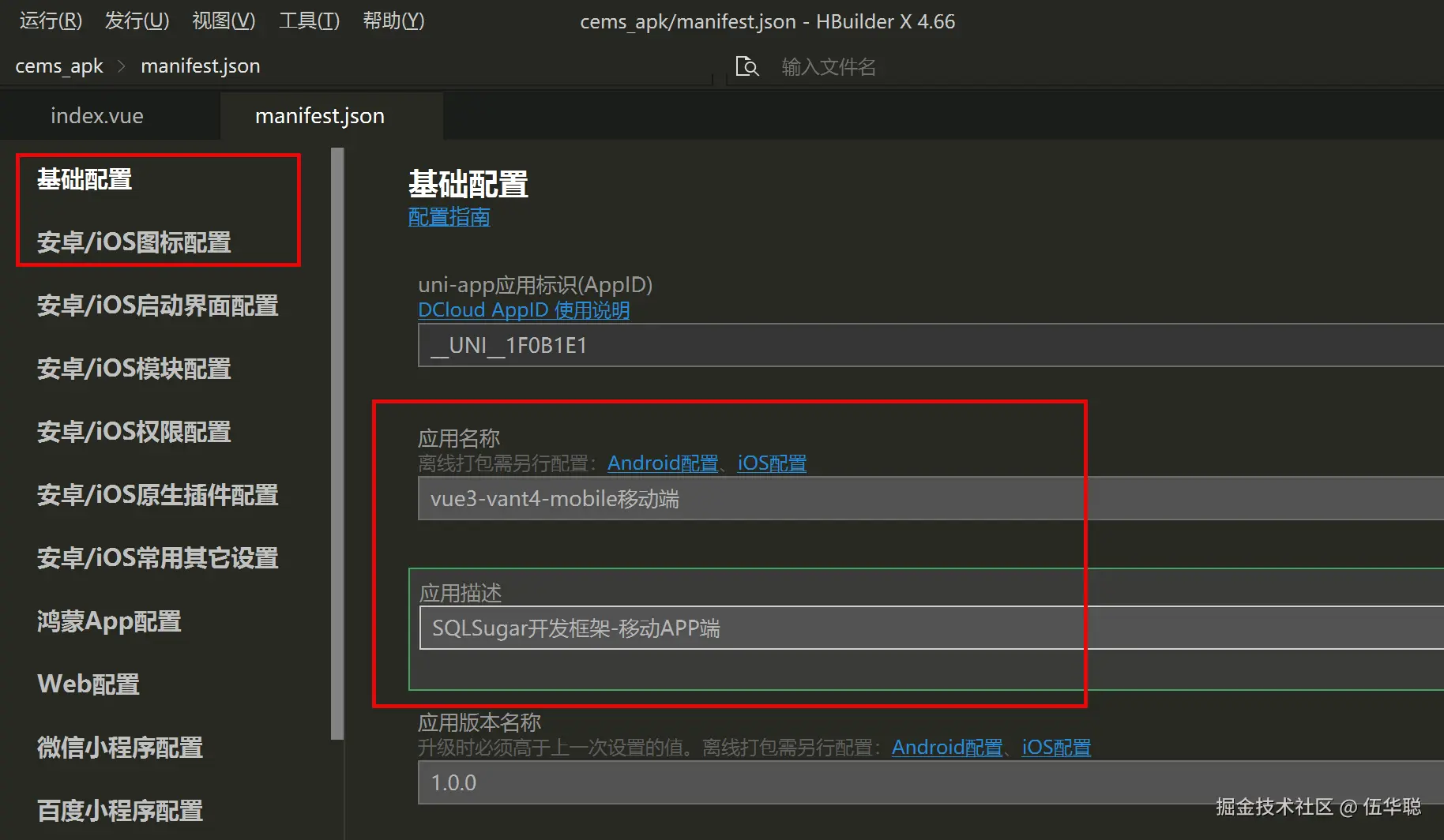Click the uni-app应用标识(AppID) label
The image size is (1444, 840).
[x=535, y=285]
